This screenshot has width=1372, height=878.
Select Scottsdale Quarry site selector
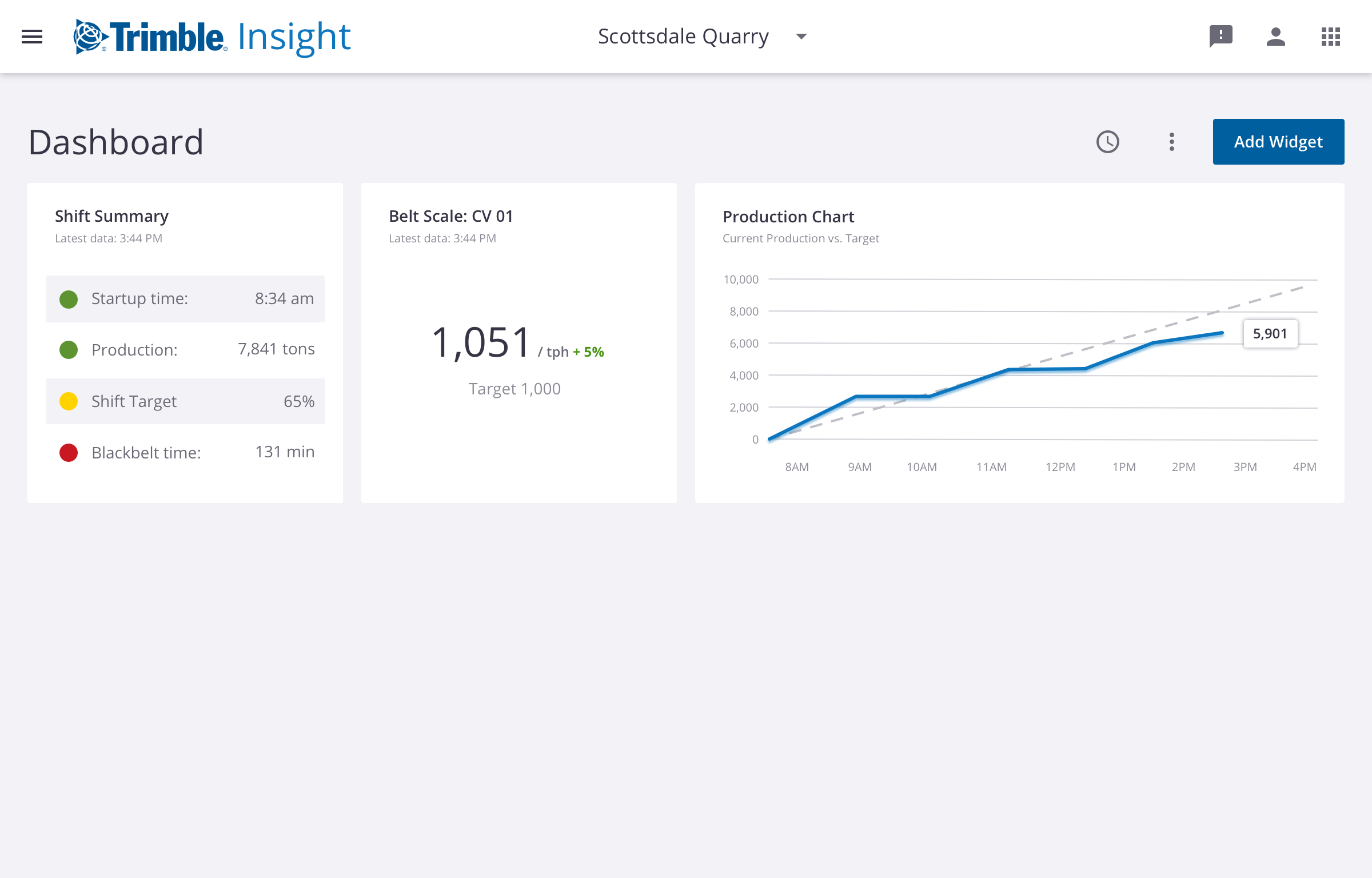pyautogui.click(x=683, y=37)
